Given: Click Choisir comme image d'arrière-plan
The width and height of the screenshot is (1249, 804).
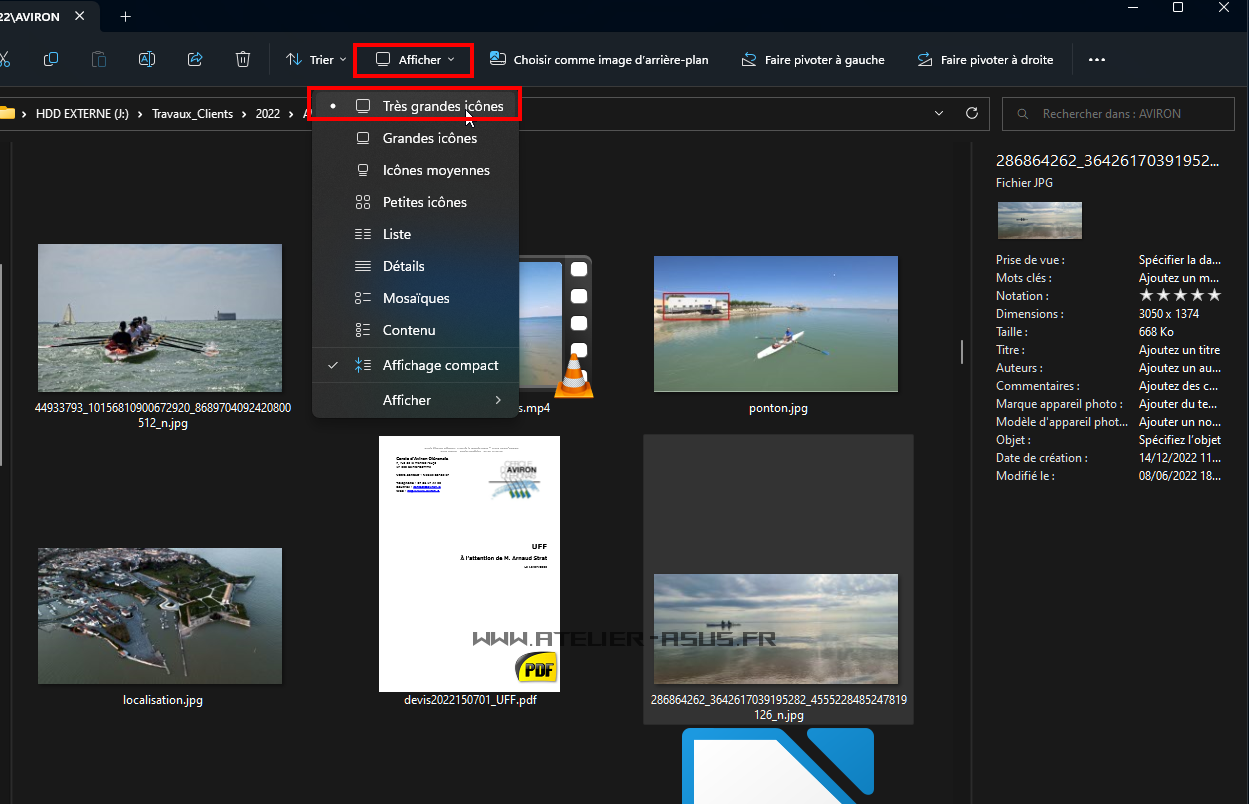Looking at the screenshot, I should (x=599, y=60).
